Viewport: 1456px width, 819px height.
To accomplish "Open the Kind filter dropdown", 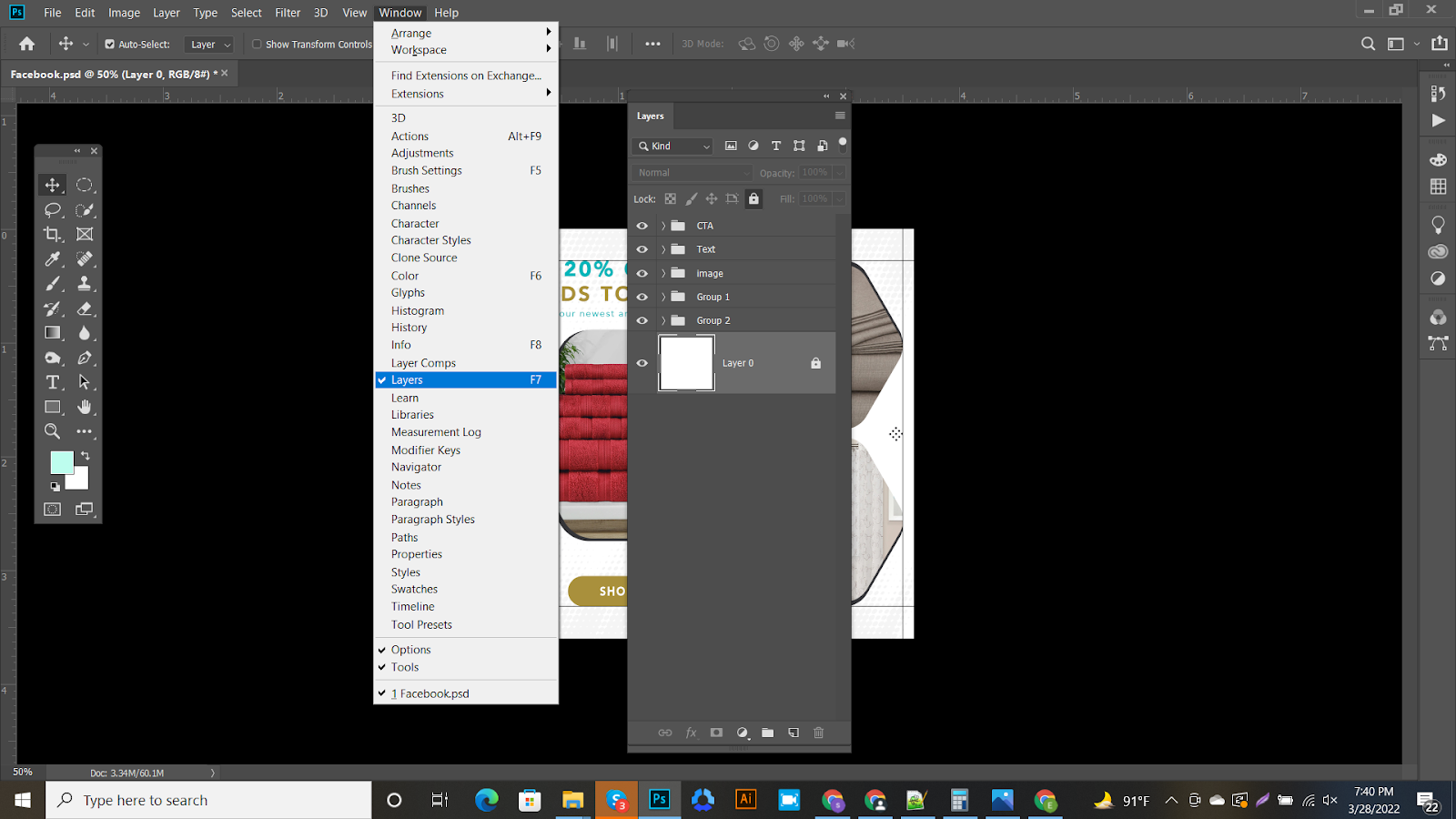I will tap(674, 146).
